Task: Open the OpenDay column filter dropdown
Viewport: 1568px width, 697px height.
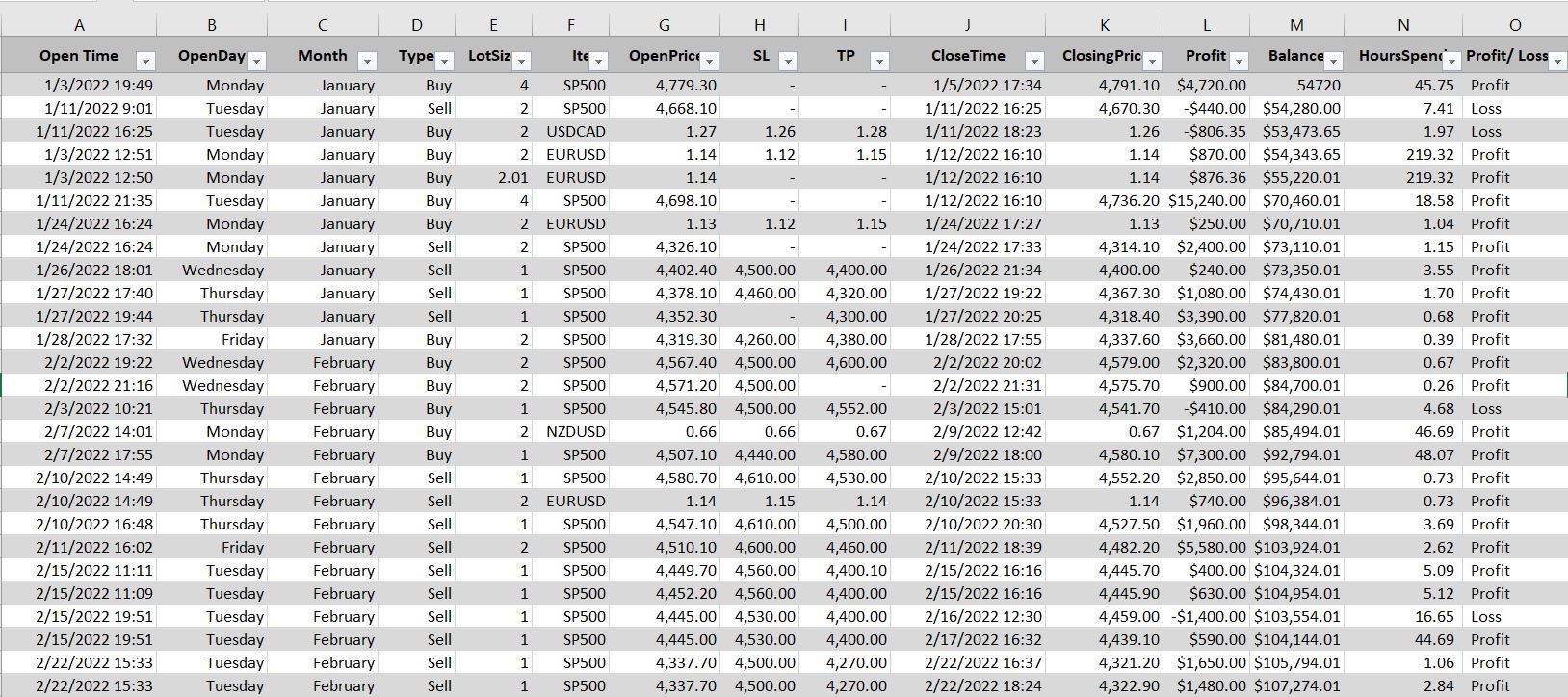Action: (257, 62)
